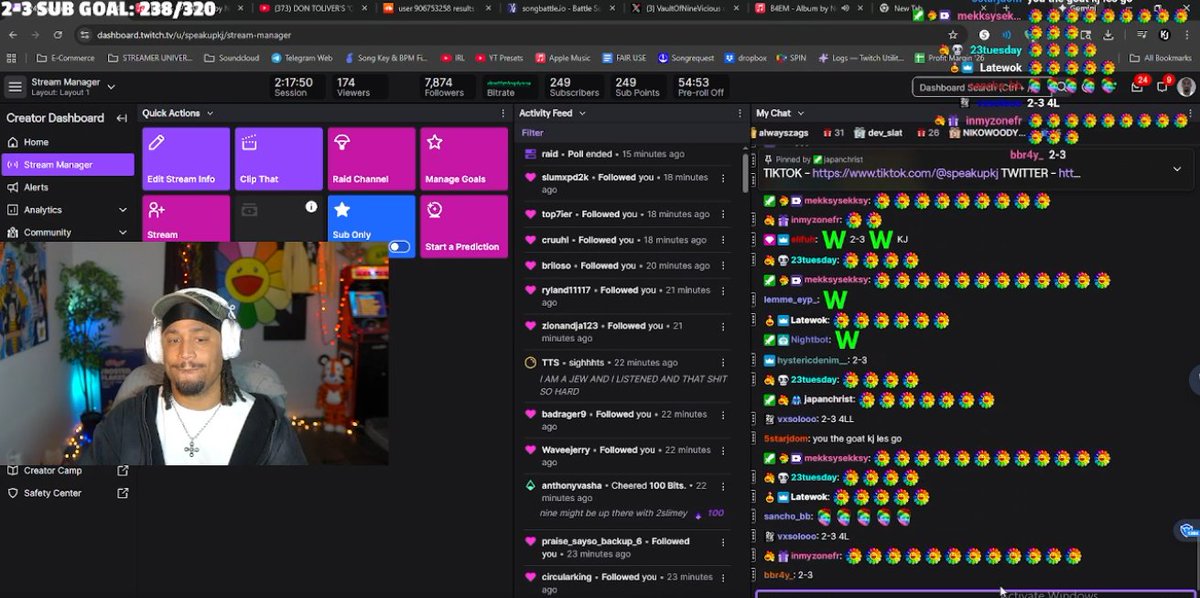Image resolution: width=1200 pixels, height=598 pixels.
Task: Switch to the songbattle.io browser tab
Action: (560, 8)
